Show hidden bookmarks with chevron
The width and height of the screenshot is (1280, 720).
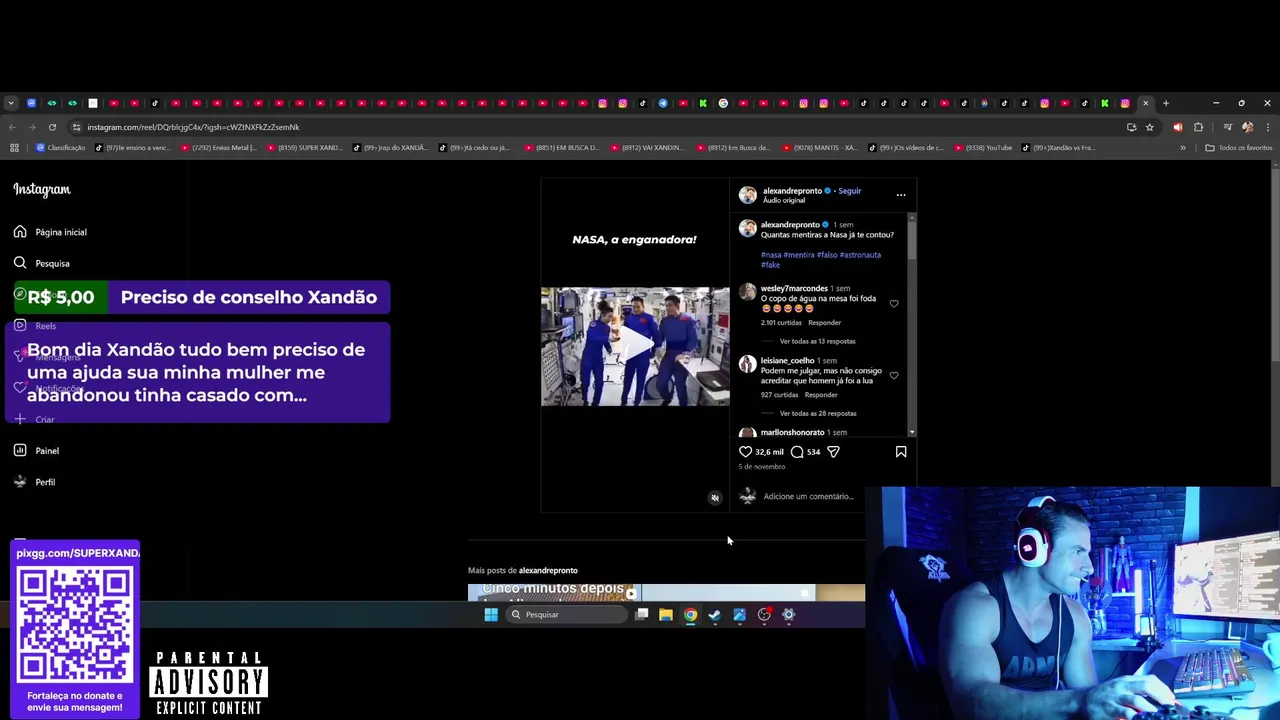coord(1182,148)
